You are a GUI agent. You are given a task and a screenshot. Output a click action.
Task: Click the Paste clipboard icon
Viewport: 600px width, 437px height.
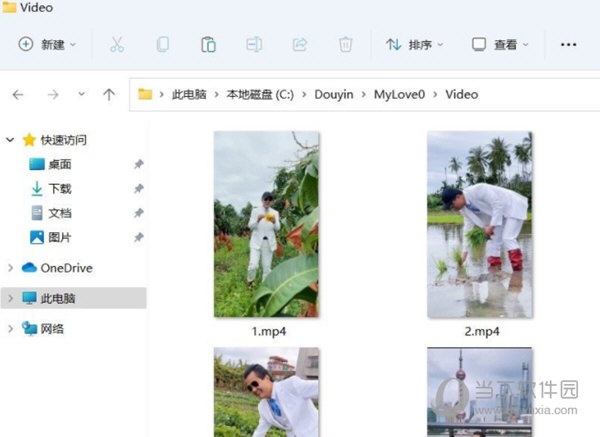(208, 44)
